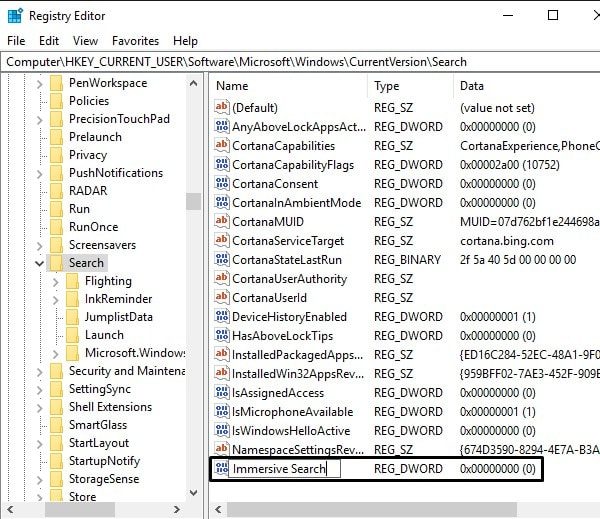This screenshot has height=519, width=600.
Task: Select the RADAR key
Action: [x=88, y=191]
